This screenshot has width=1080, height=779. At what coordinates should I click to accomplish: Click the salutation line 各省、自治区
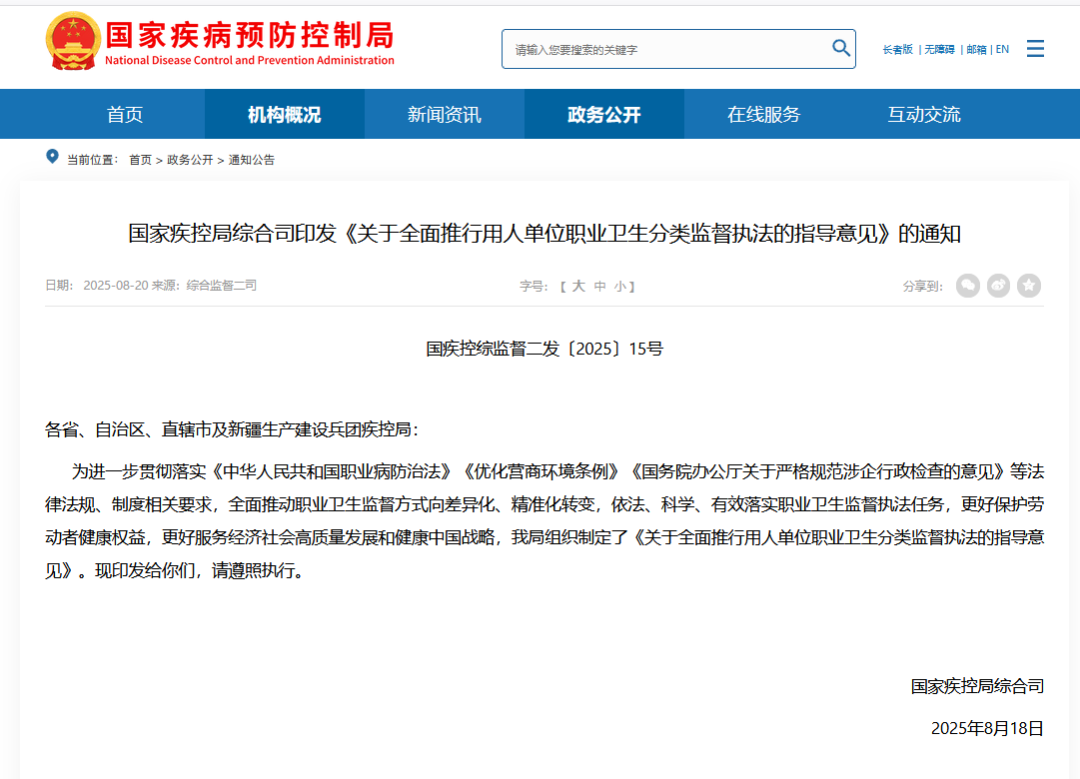point(231,430)
